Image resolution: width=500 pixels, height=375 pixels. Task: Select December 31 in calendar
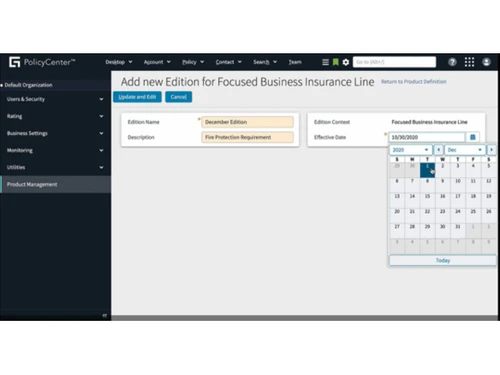[458, 230]
